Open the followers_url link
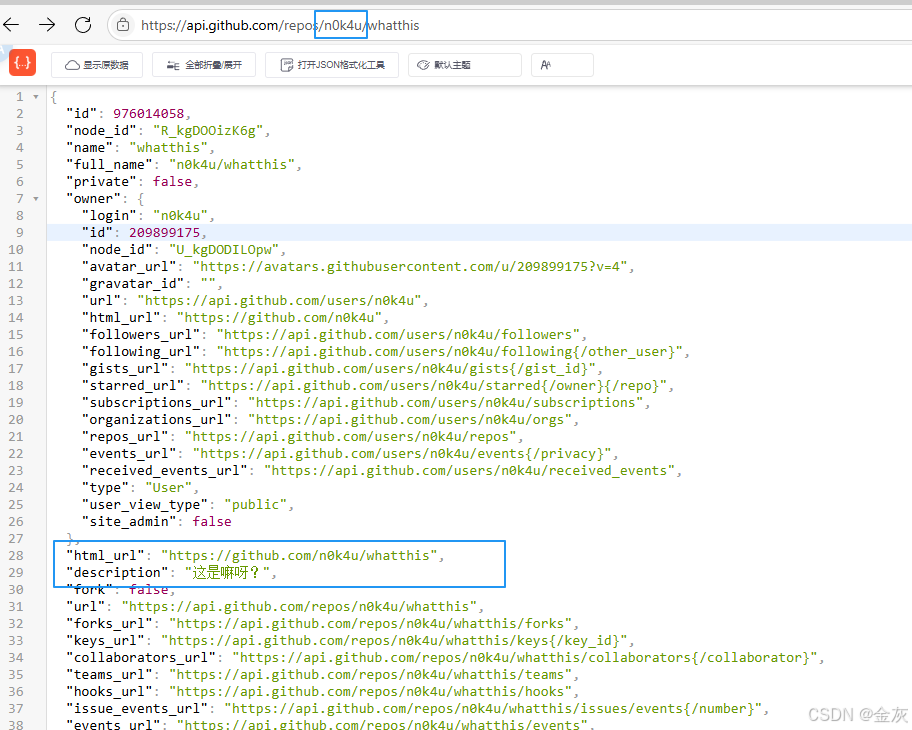This screenshot has height=730, width=912. coord(398,334)
